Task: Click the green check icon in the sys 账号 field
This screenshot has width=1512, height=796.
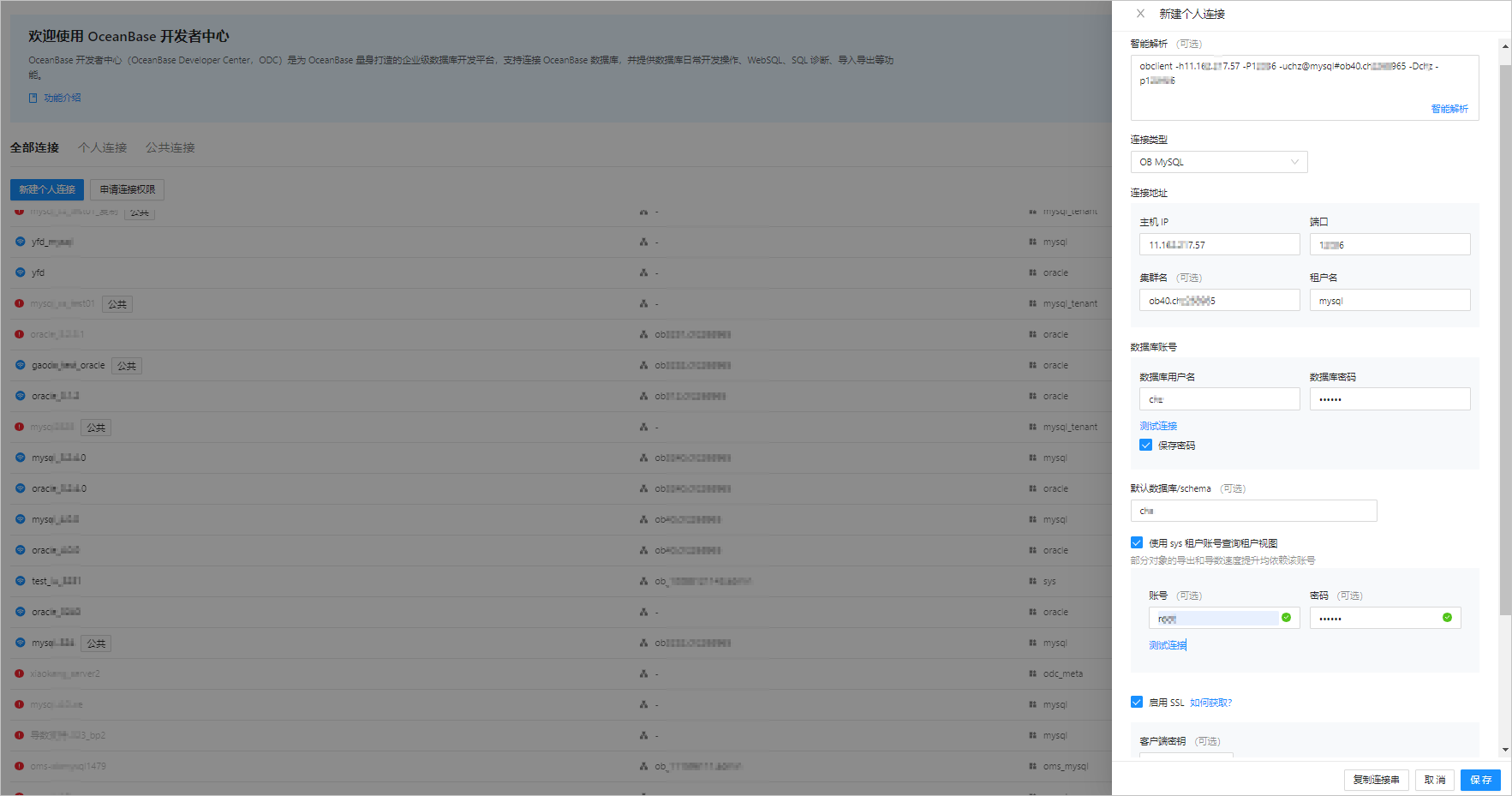Action: point(1286,618)
